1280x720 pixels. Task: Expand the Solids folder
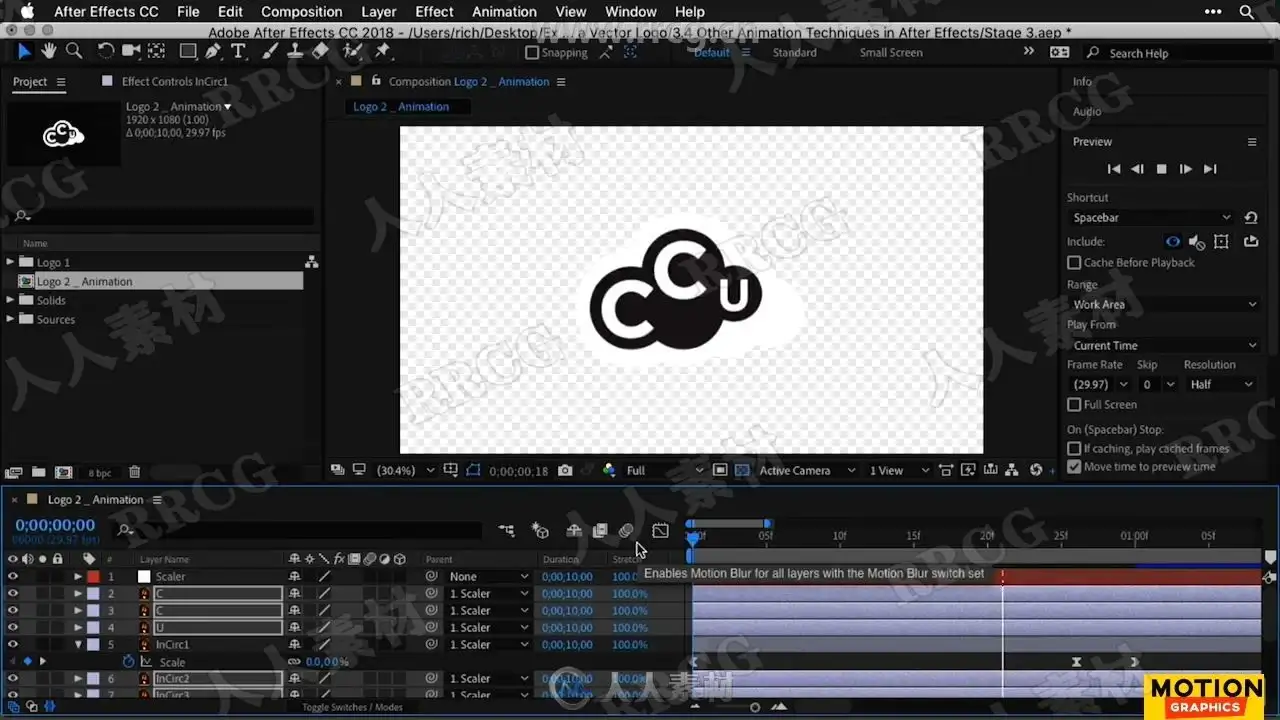click(x=11, y=300)
